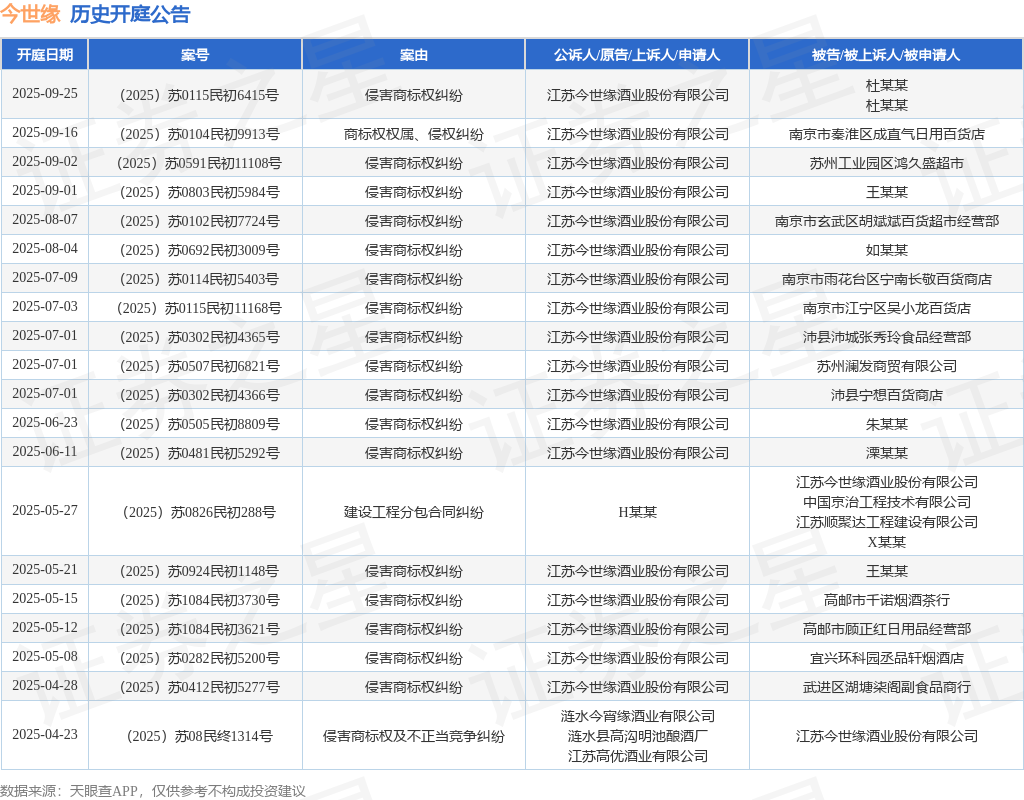Select date cell 2025-09-25
This screenshot has width=1024, height=800.
[x=44, y=93]
